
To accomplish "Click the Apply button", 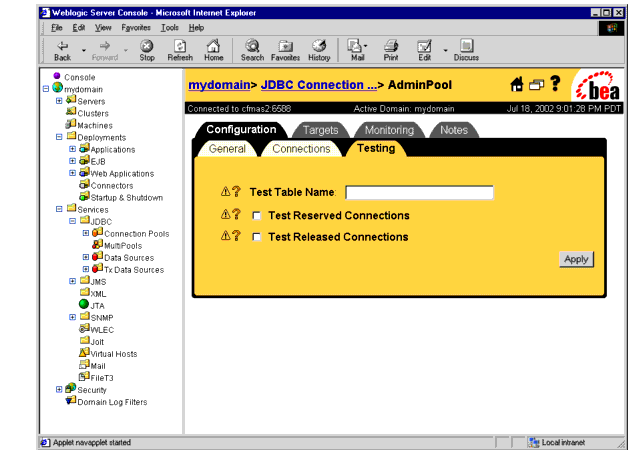I will click(x=576, y=259).
